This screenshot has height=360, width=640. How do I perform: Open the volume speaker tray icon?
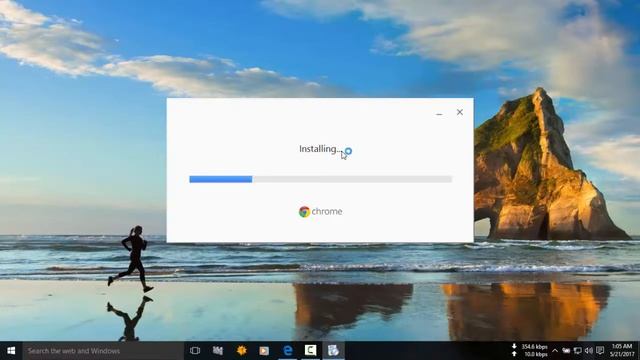pyautogui.click(x=589, y=351)
